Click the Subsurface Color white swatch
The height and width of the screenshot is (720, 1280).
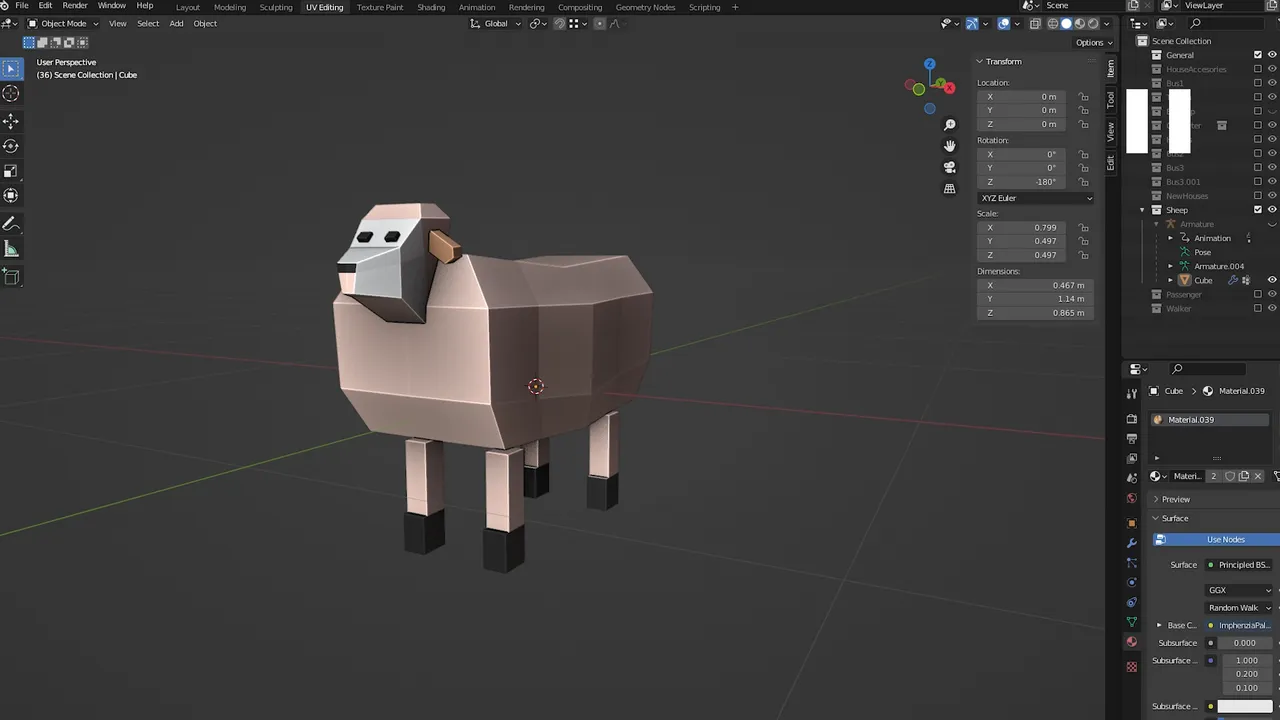tap(1245, 706)
